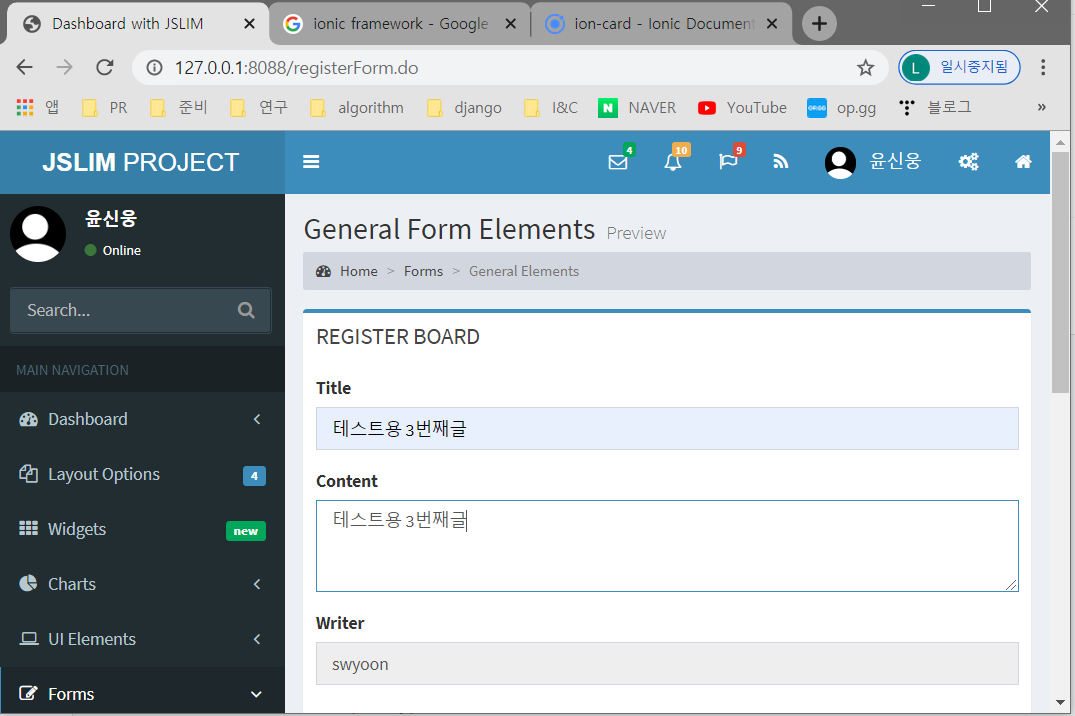Open the messages envelope icon
1075x716 pixels.
point(618,162)
